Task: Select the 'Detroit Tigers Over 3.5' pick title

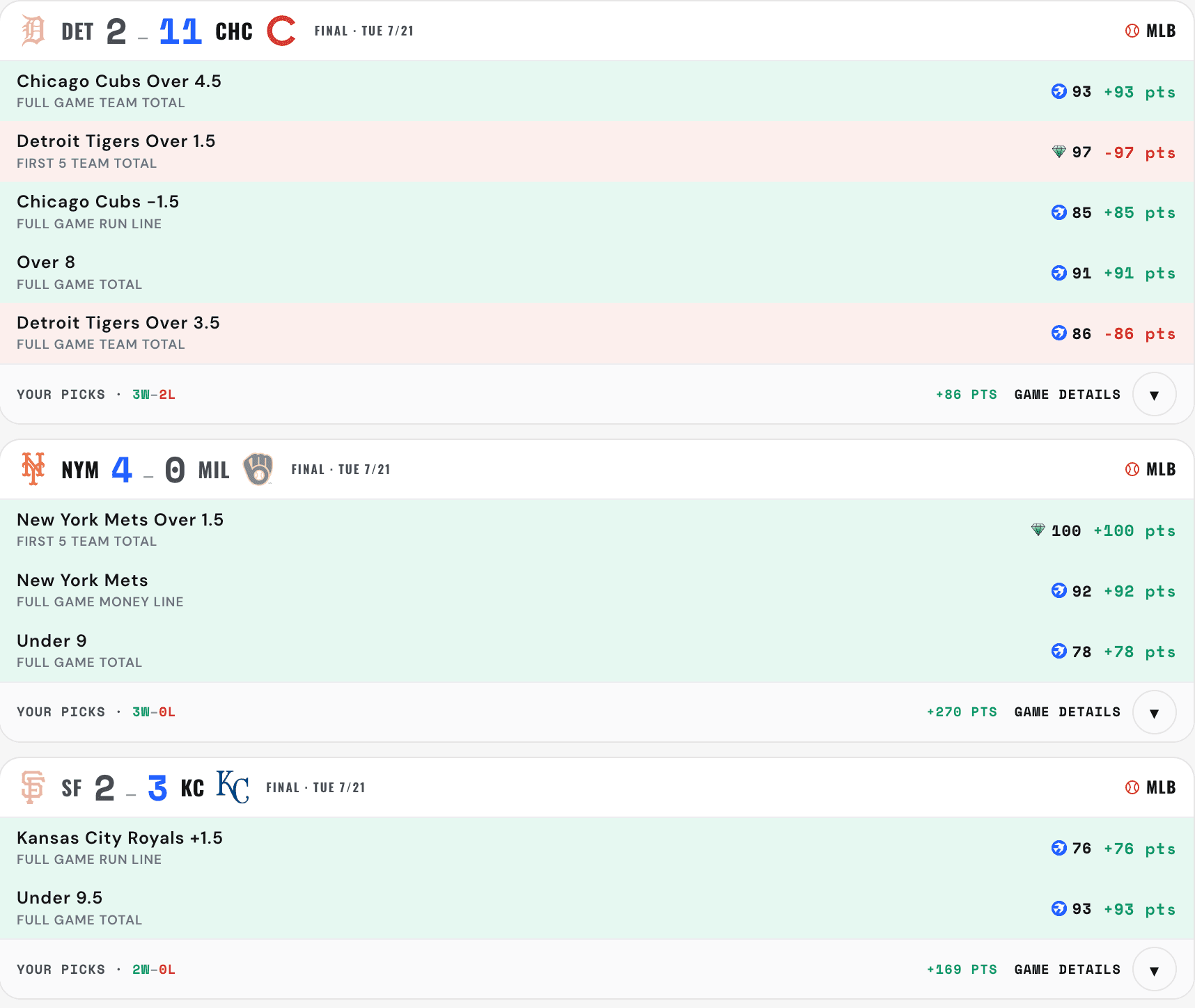Action: pos(118,323)
